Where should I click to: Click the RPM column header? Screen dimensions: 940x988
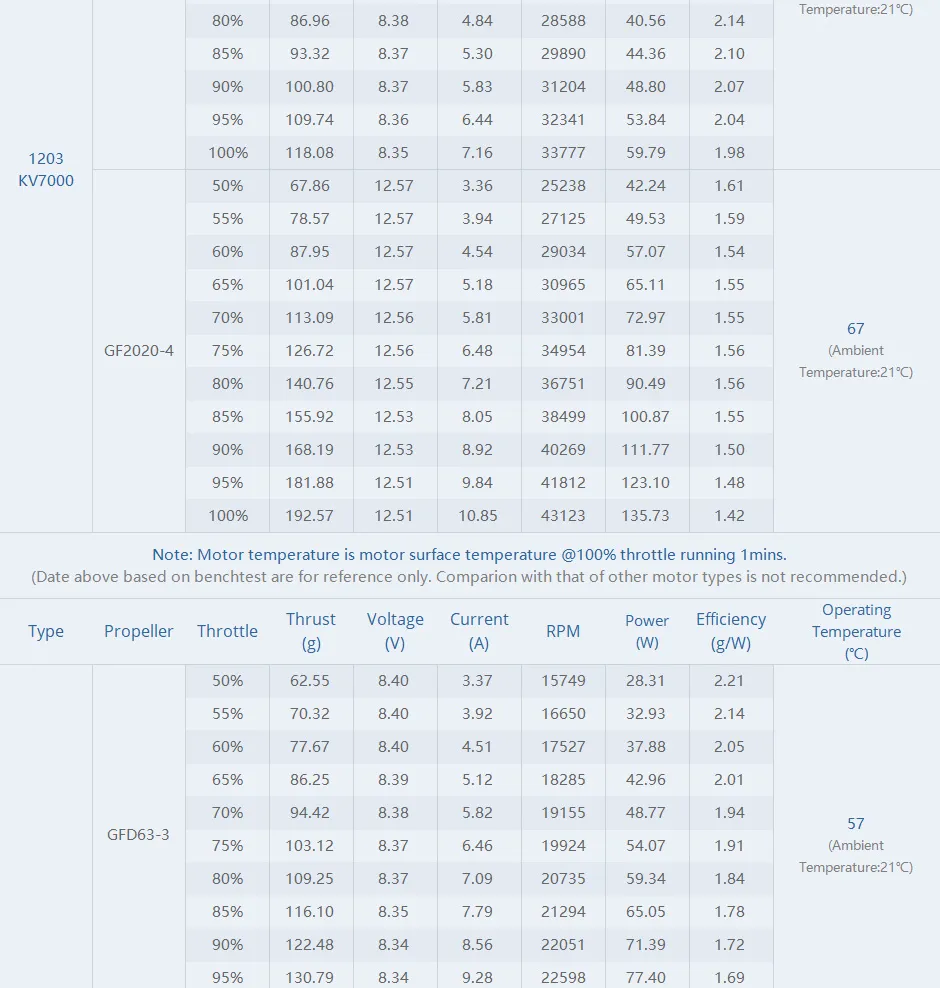pos(563,631)
